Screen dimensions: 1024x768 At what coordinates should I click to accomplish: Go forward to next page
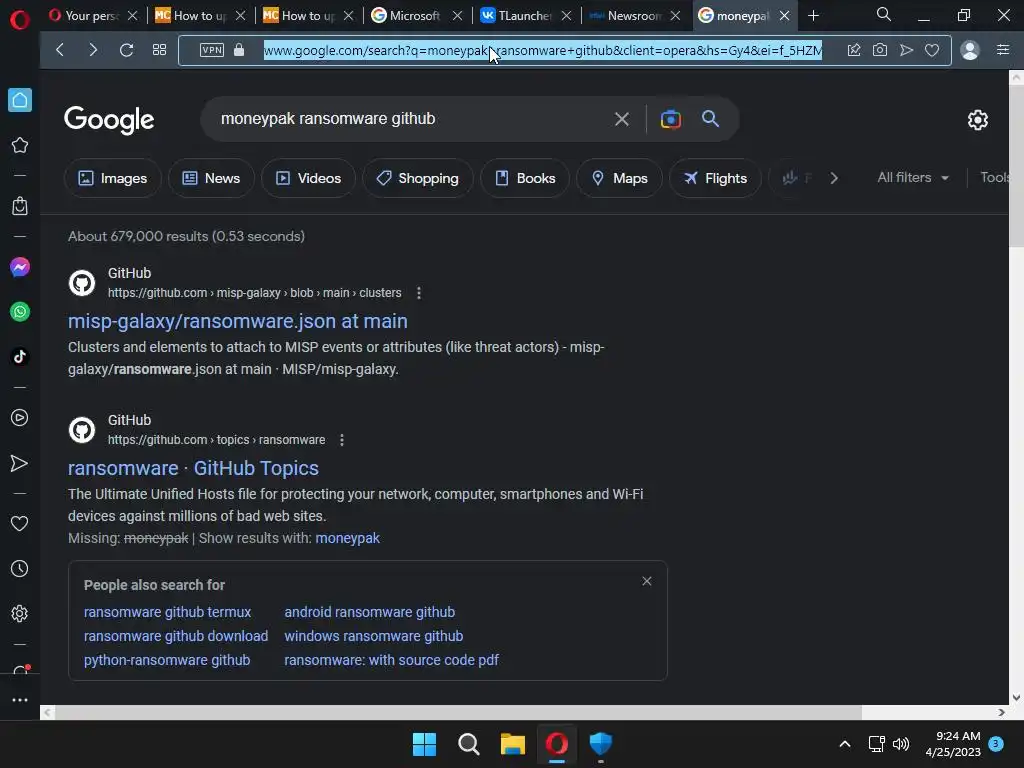pos(93,50)
